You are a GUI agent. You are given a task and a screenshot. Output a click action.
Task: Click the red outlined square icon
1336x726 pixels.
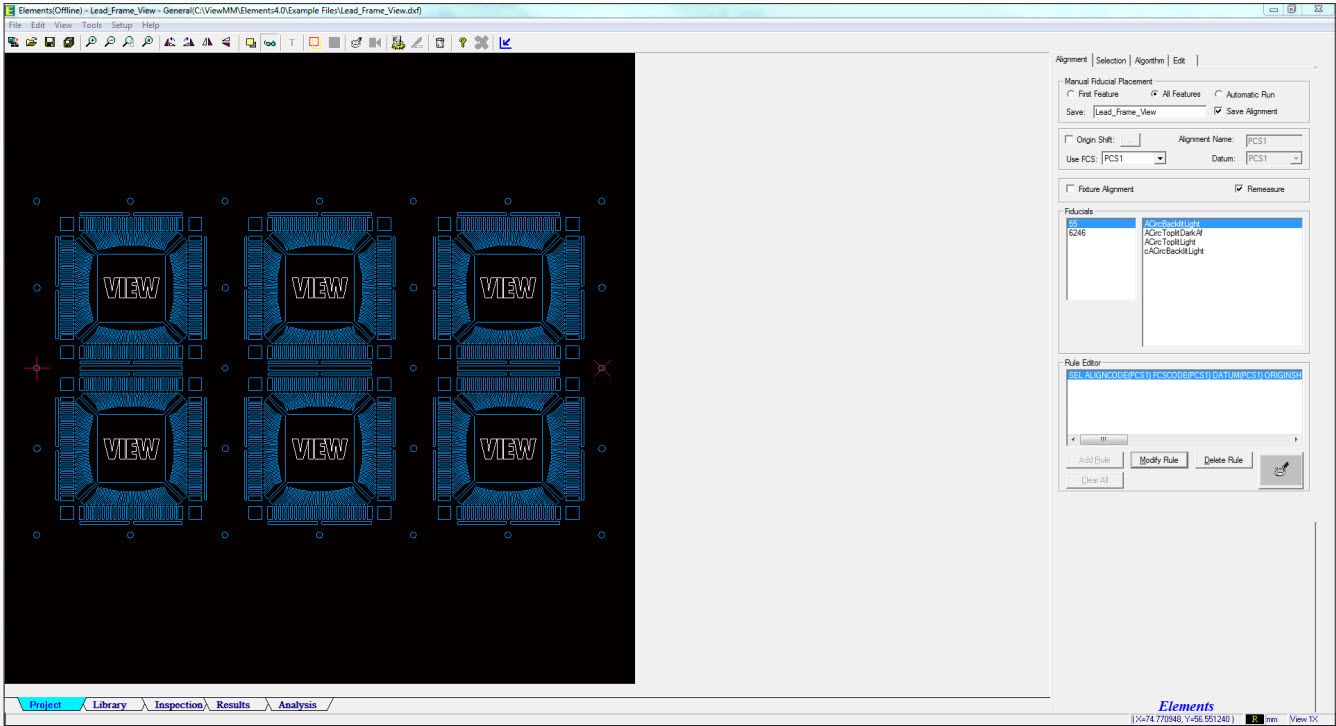[x=314, y=42]
